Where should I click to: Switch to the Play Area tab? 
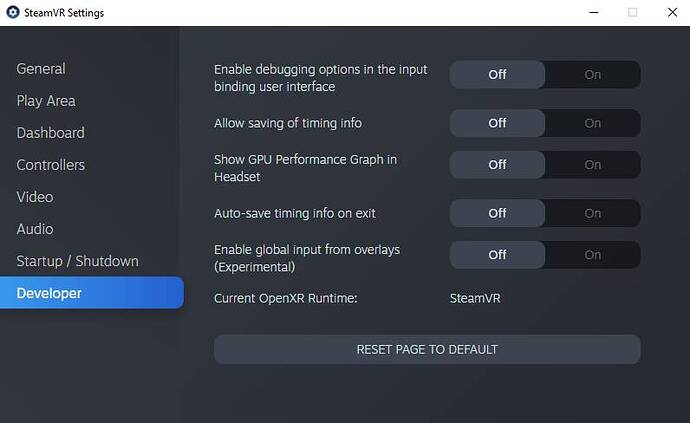46,101
